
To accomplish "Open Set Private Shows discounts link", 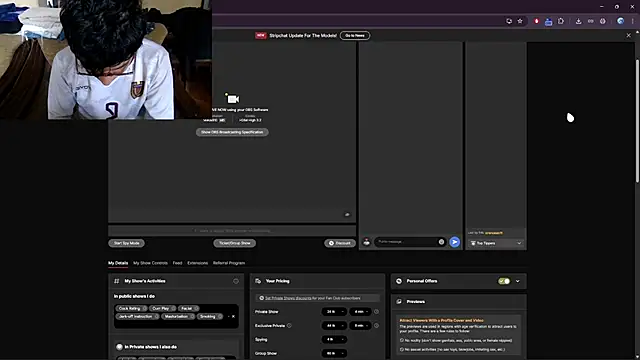I will pos(288,298).
